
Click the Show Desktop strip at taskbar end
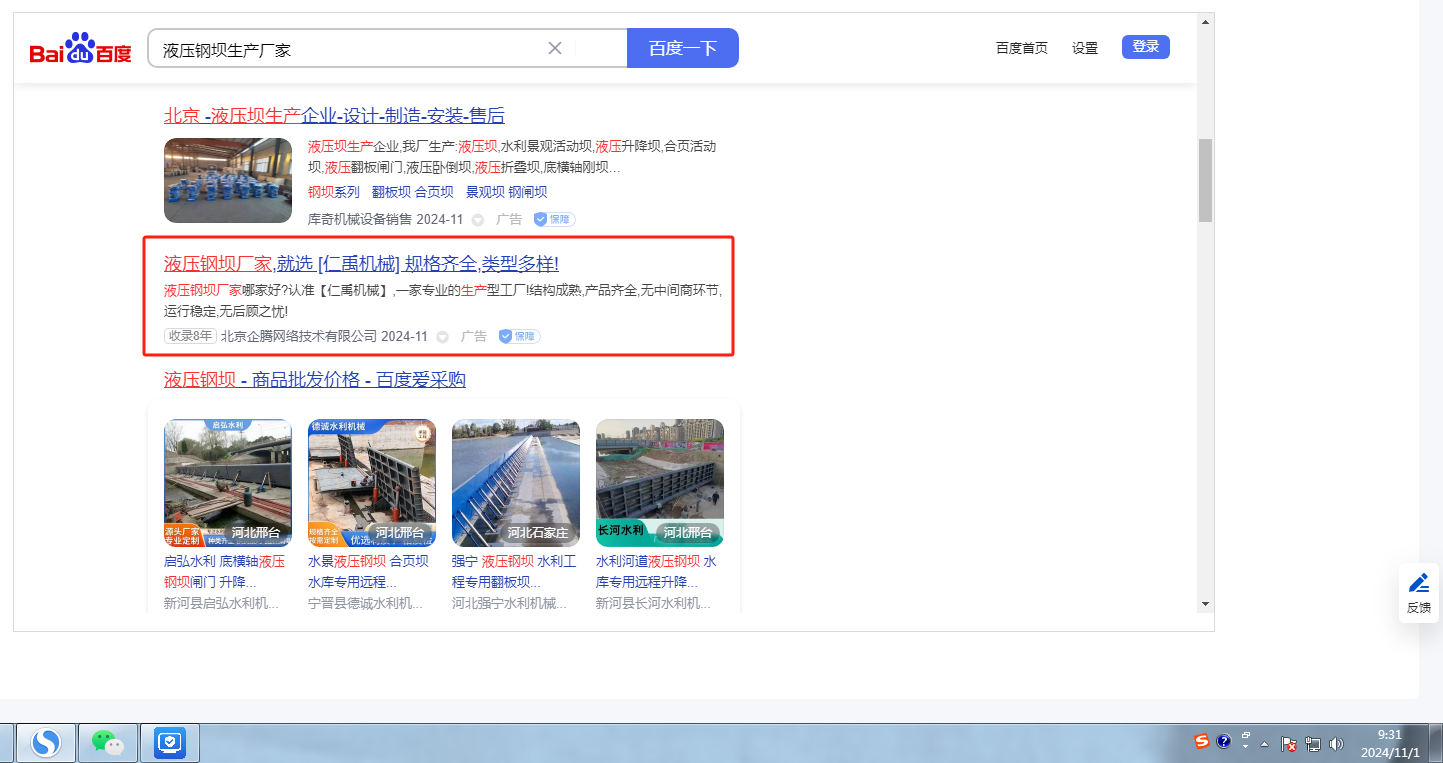pos(1435,742)
